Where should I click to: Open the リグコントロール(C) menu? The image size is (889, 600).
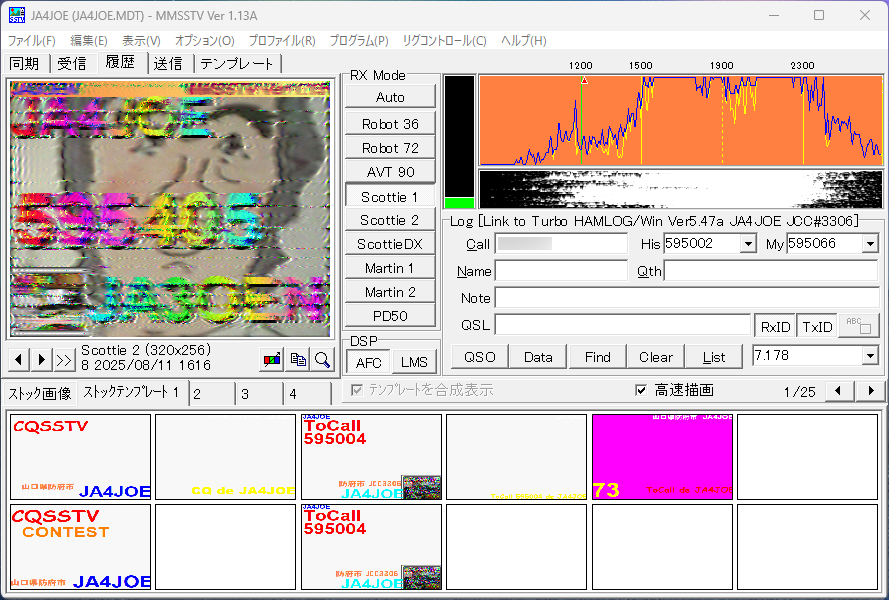coord(444,40)
